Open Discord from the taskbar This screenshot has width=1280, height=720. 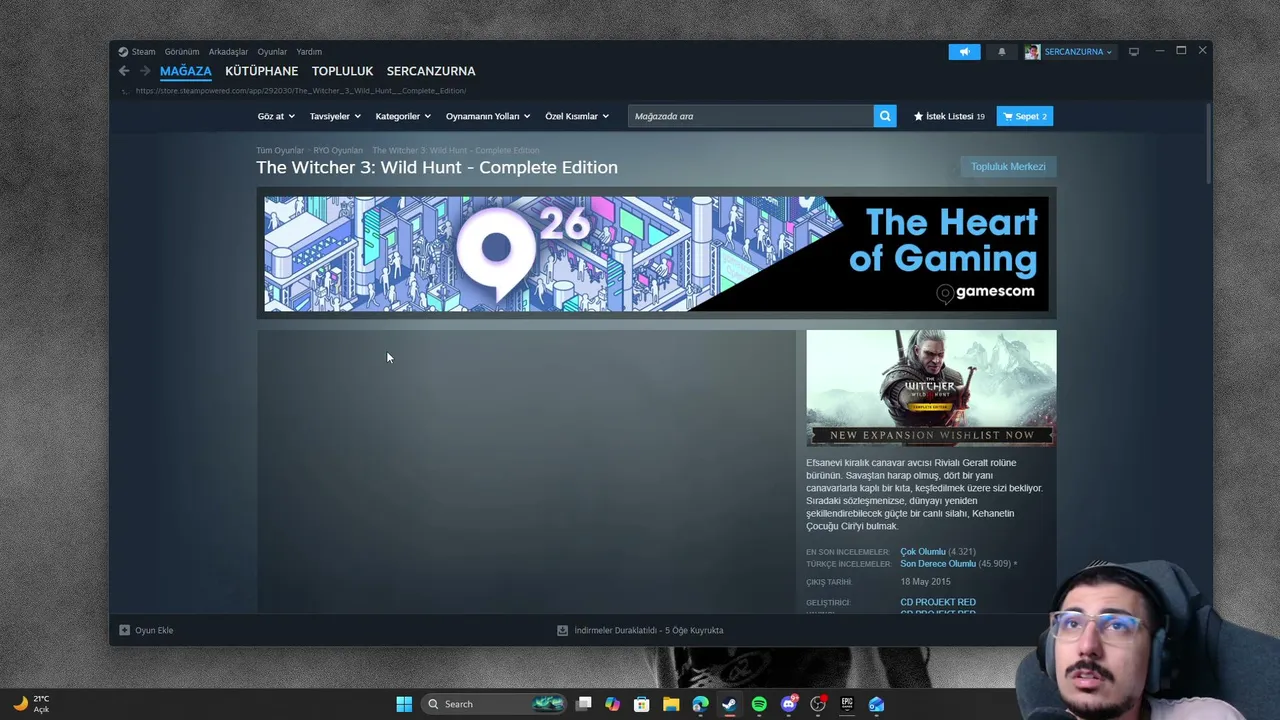pyautogui.click(x=789, y=704)
